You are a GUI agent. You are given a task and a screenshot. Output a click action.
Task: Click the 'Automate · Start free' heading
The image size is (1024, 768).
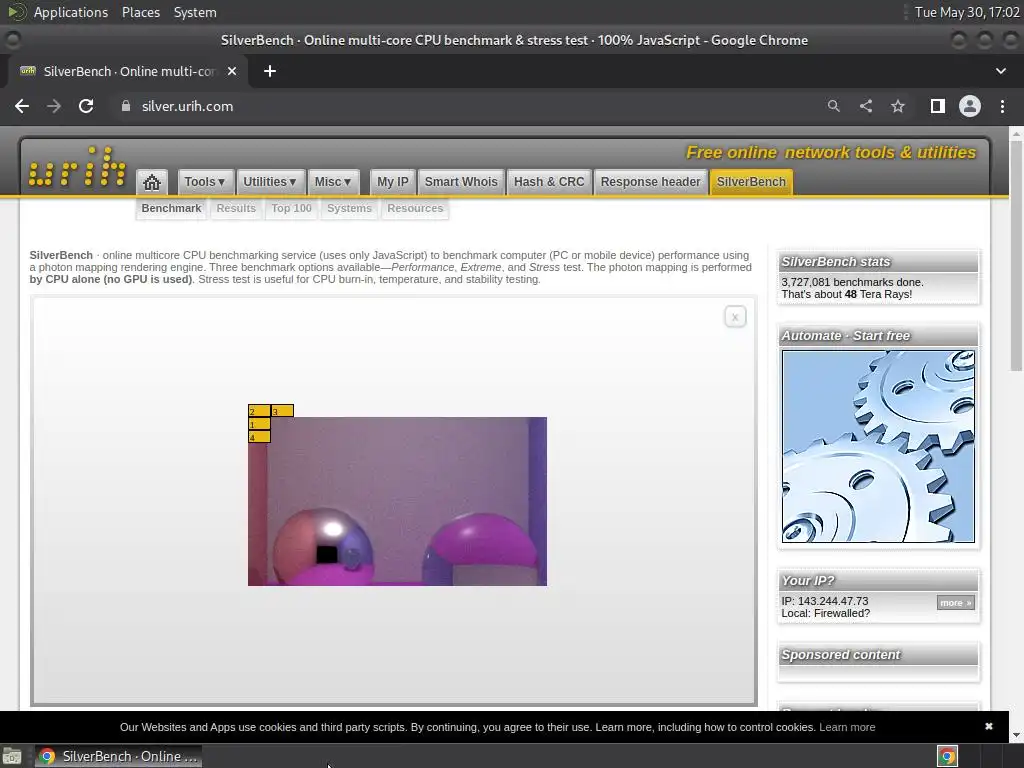click(846, 336)
